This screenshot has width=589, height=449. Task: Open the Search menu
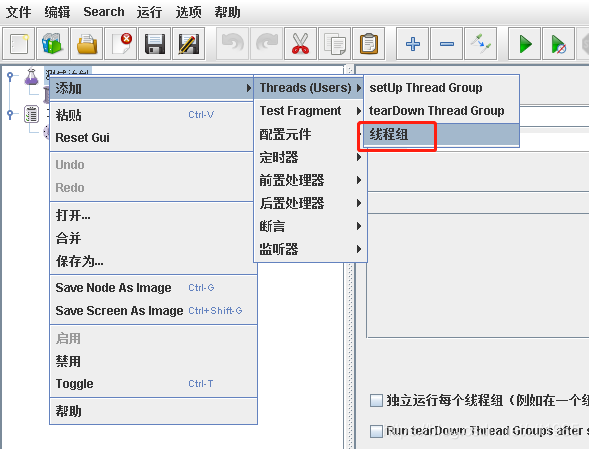tap(104, 12)
